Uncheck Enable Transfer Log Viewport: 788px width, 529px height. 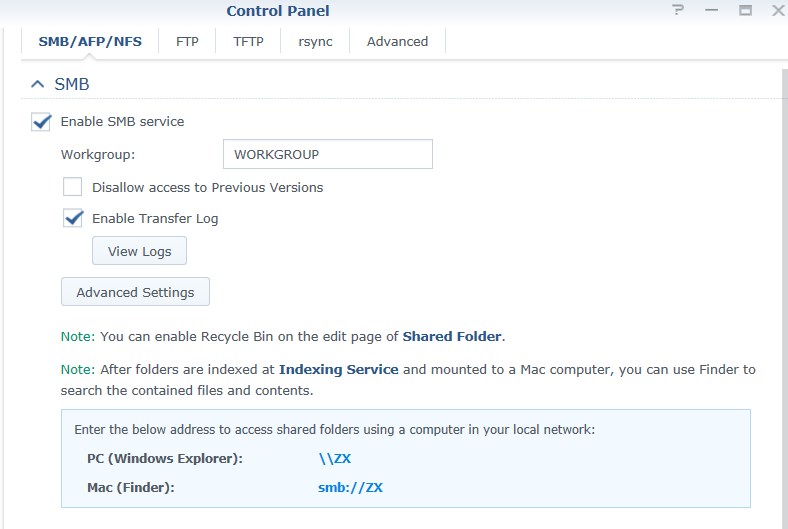point(73,218)
